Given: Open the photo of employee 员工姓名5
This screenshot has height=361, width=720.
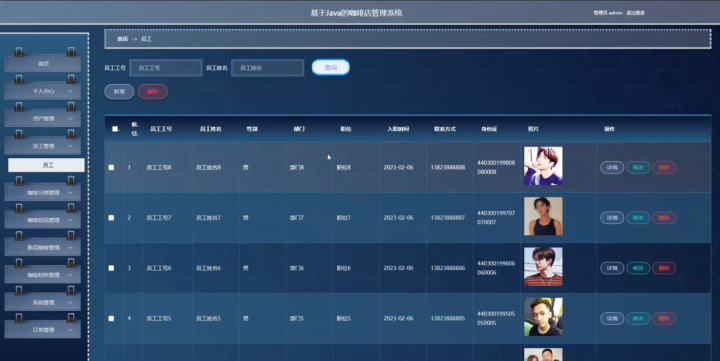Looking at the screenshot, I should pos(543,317).
